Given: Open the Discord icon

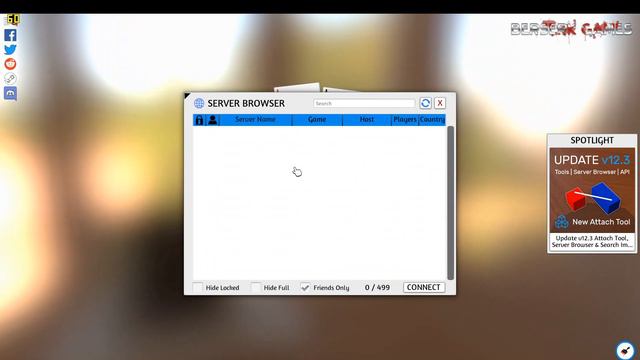Looking at the screenshot, I should point(10,93).
